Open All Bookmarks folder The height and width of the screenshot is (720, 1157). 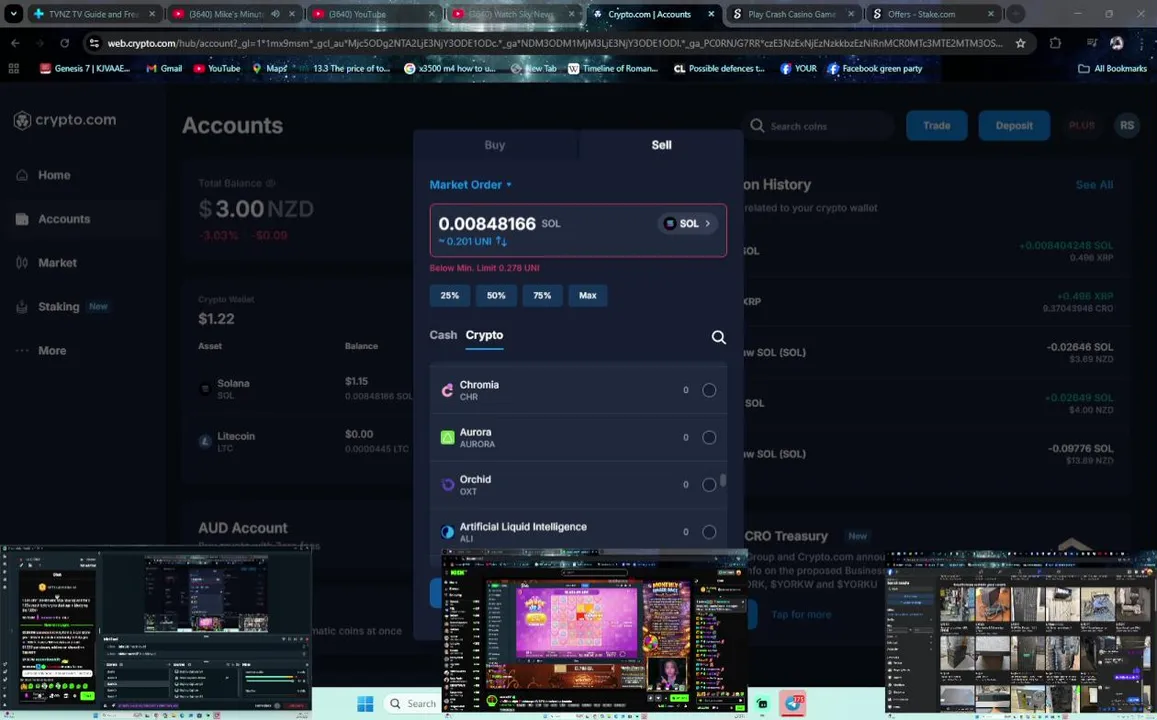click(x=1113, y=68)
